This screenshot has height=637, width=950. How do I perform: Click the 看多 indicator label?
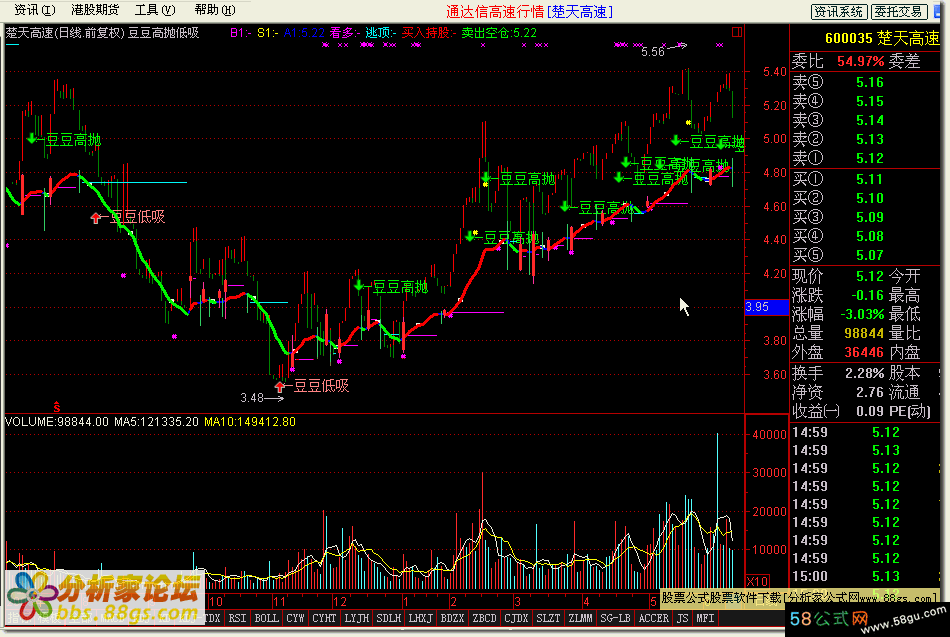pyautogui.click(x=344, y=33)
